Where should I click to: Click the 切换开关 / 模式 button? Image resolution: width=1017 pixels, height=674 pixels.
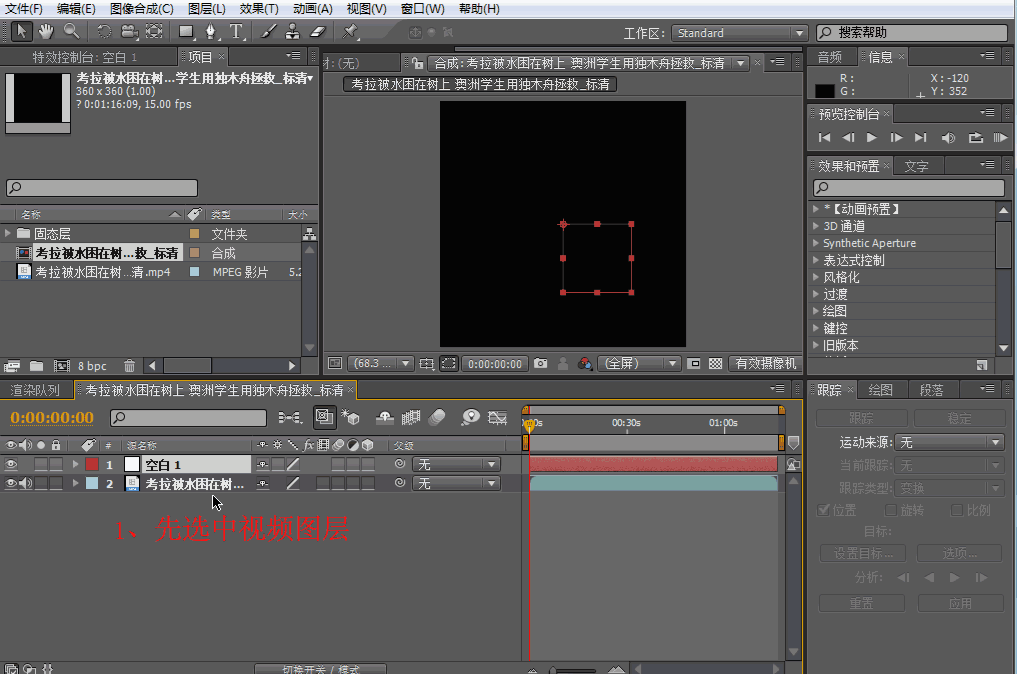[x=320, y=669]
